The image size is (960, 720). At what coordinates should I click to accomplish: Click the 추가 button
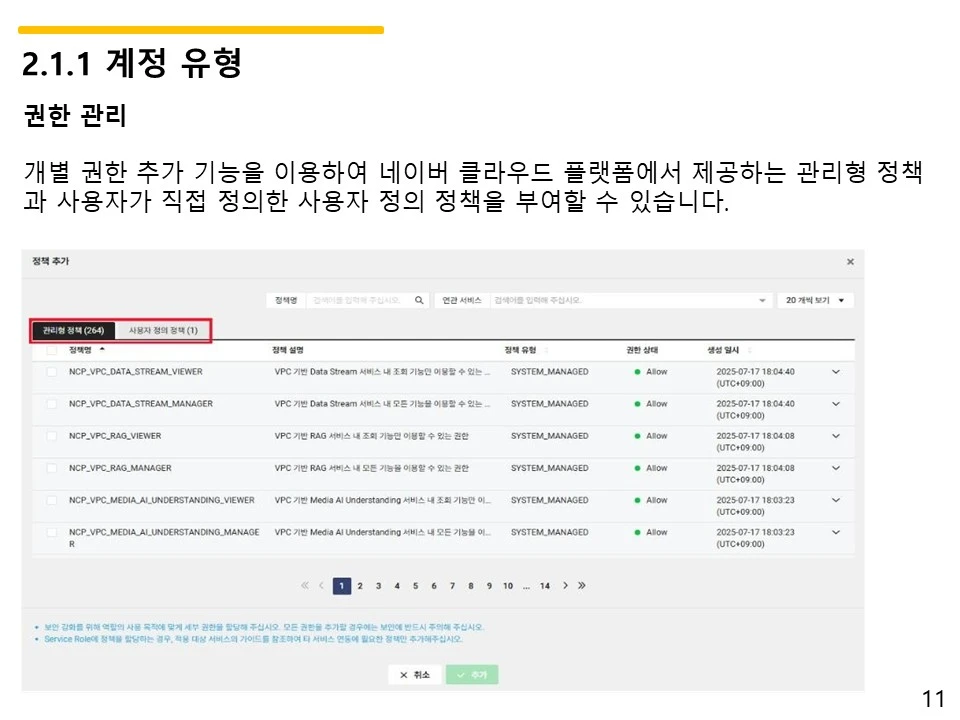click(x=471, y=674)
